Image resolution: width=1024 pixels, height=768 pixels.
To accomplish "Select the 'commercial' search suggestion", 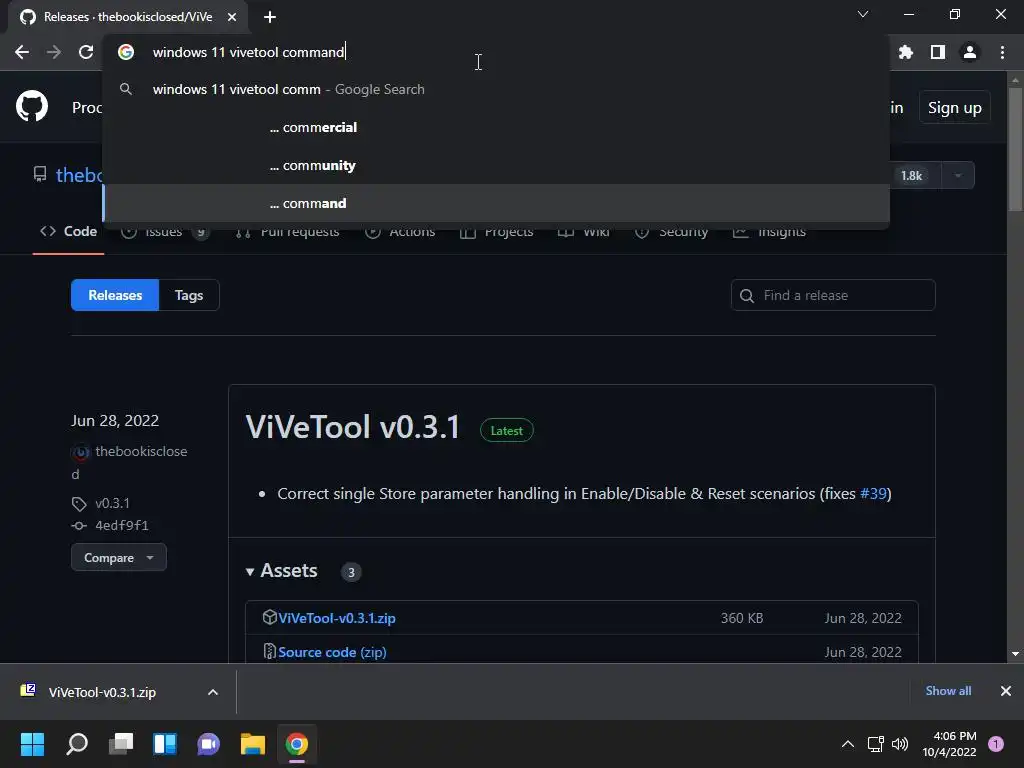I will [496, 127].
